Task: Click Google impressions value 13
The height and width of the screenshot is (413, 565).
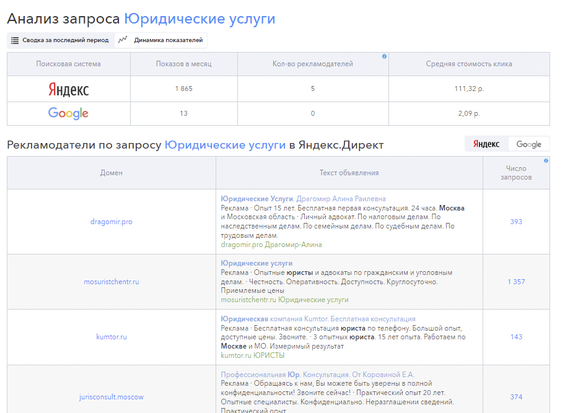Action: [184, 114]
